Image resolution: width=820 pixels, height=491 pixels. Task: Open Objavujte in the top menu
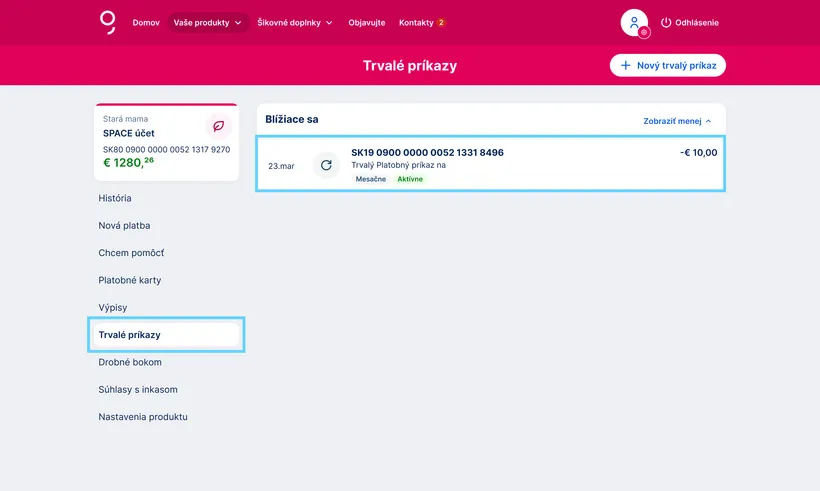click(366, 23)
